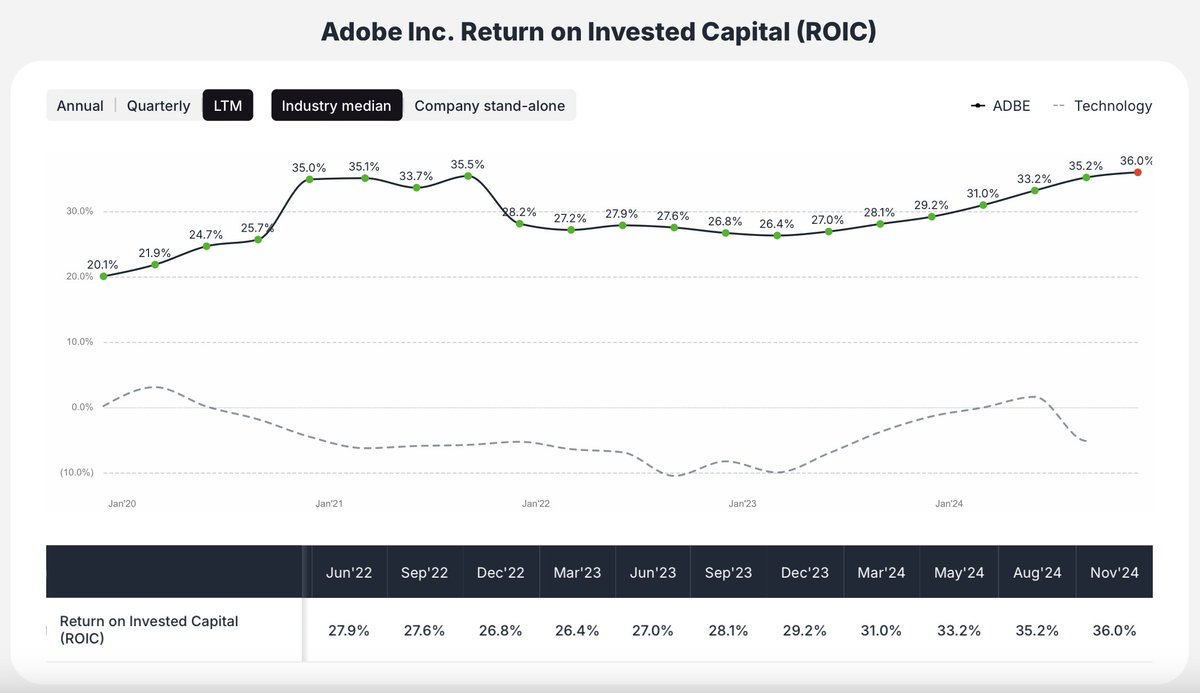Select the 36.0% value in the table

click(1113, 631)
